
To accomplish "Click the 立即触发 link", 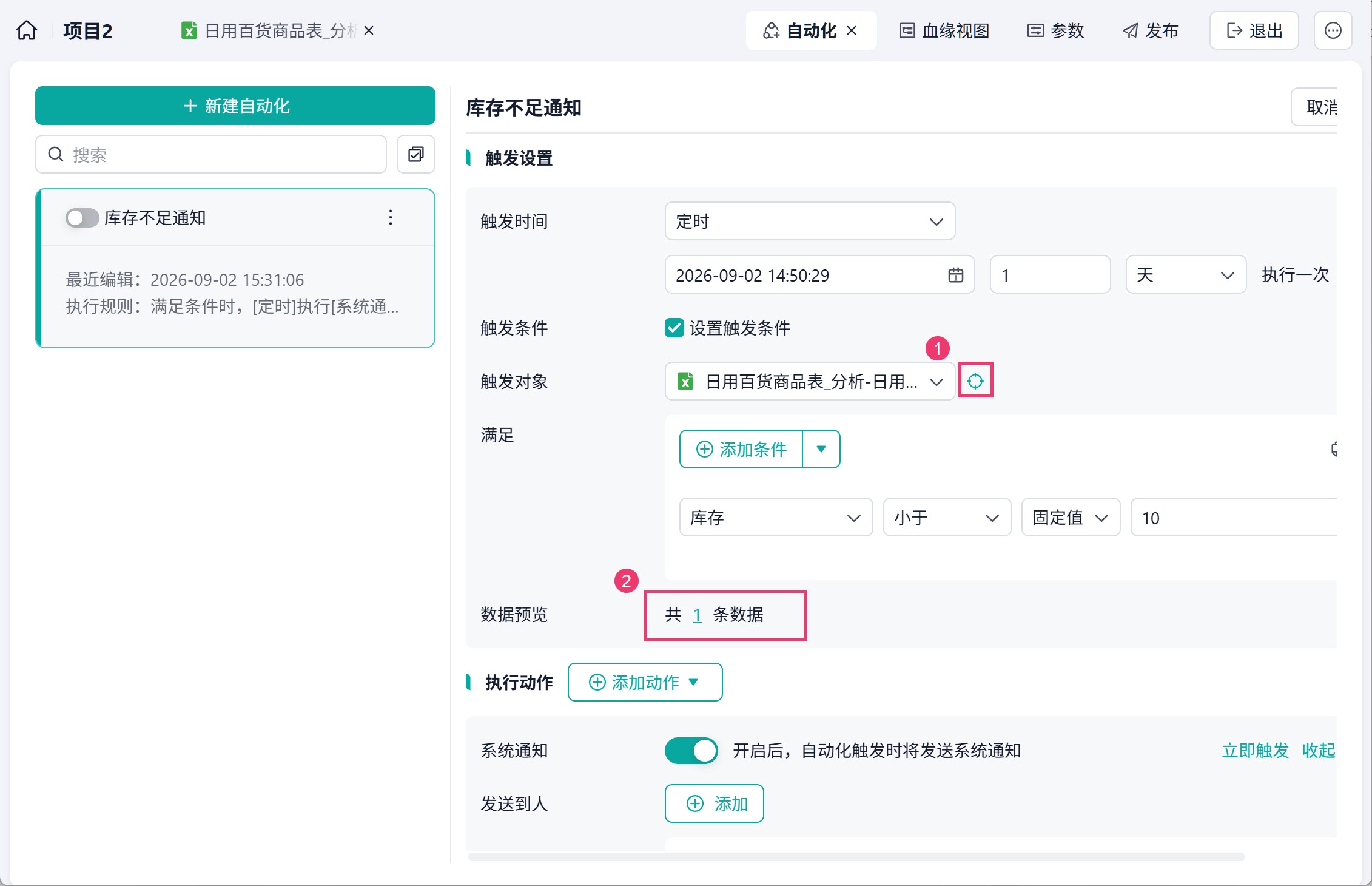I will coord(1255,751).
